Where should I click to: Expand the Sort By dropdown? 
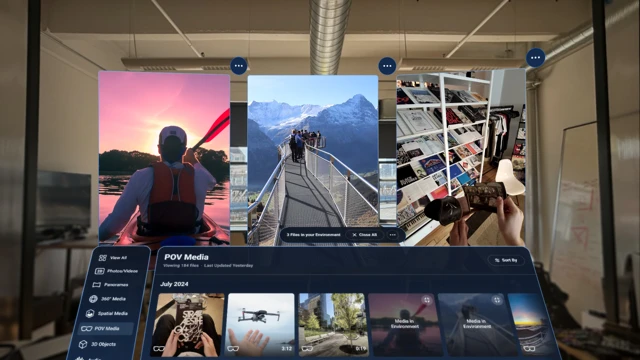tap(506, 260)
